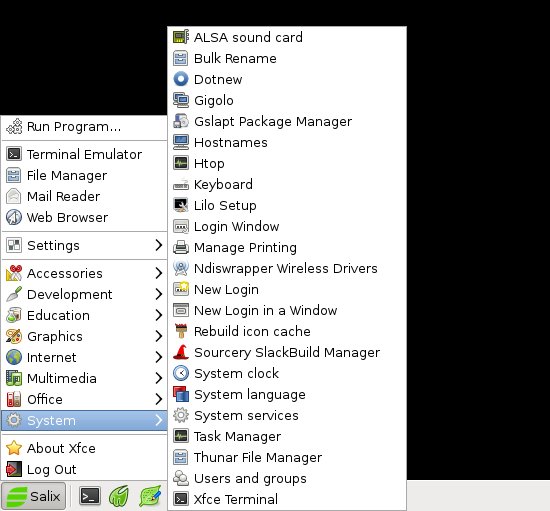
Task: Click the Login Window icon
Action: coord(181,227)
